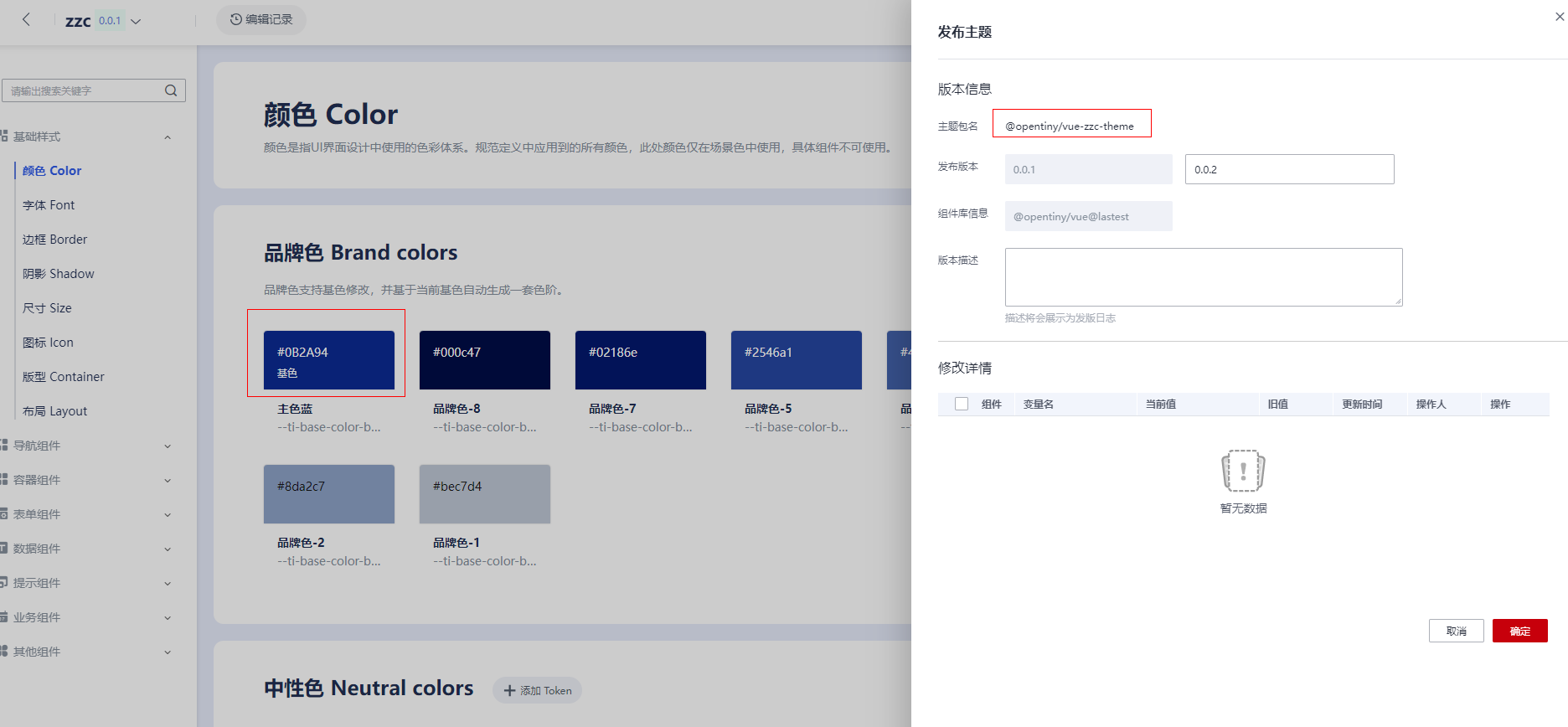
Task: Open the 版型 Container menu item
Action: [x=64, y=377]
